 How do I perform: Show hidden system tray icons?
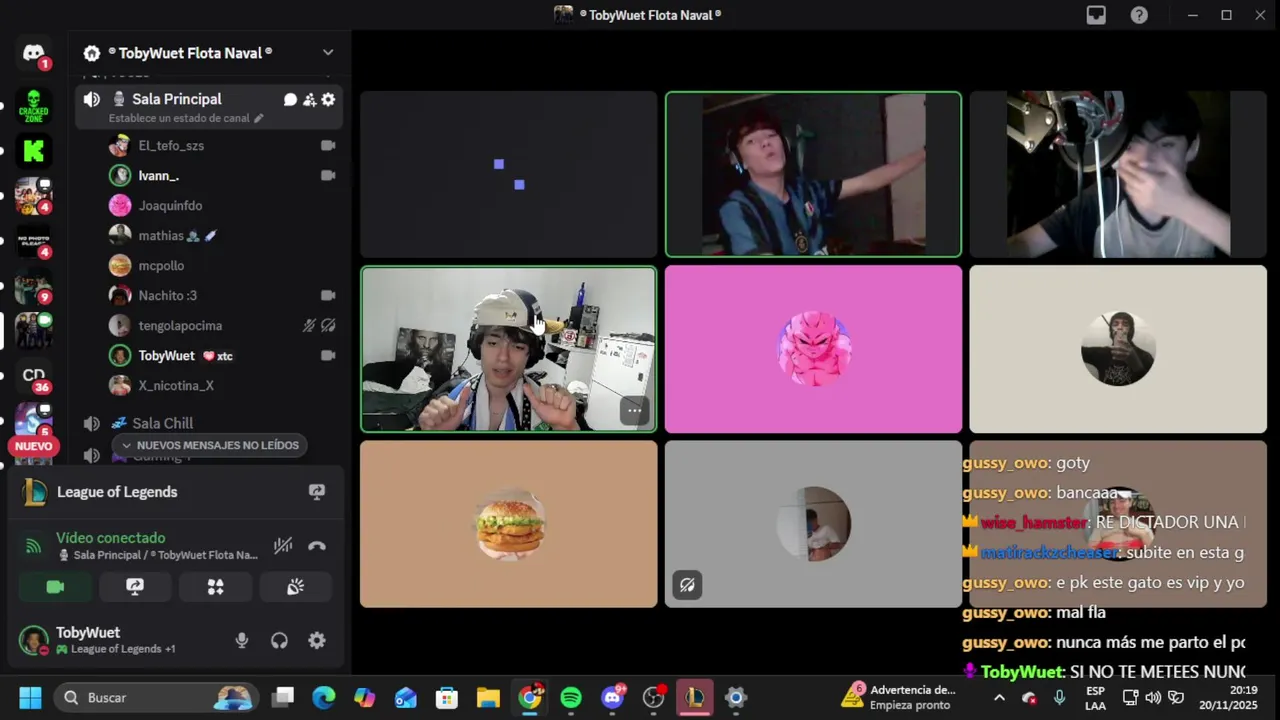click(999, 697)
